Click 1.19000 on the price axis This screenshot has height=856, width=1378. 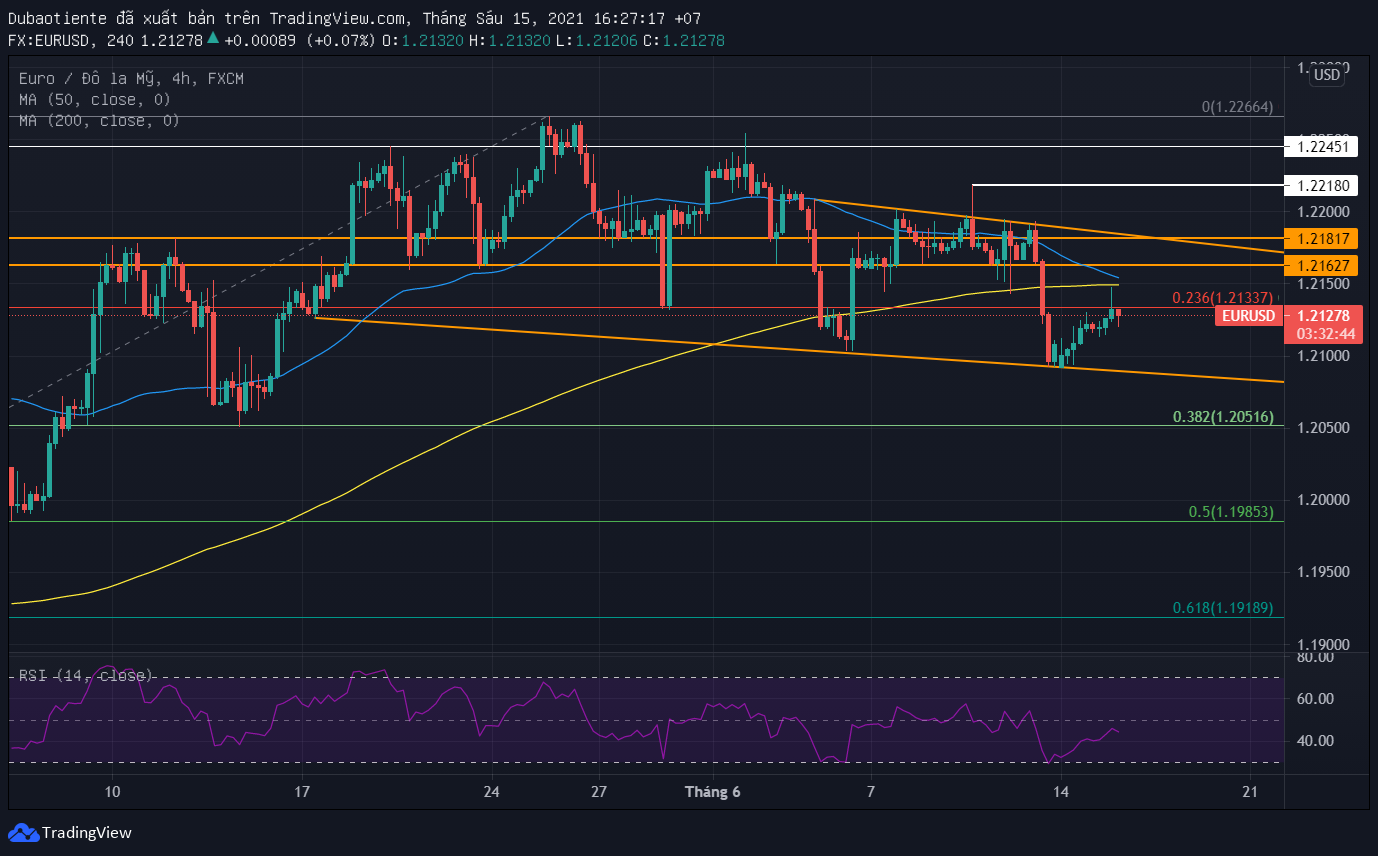point(1323,644)
